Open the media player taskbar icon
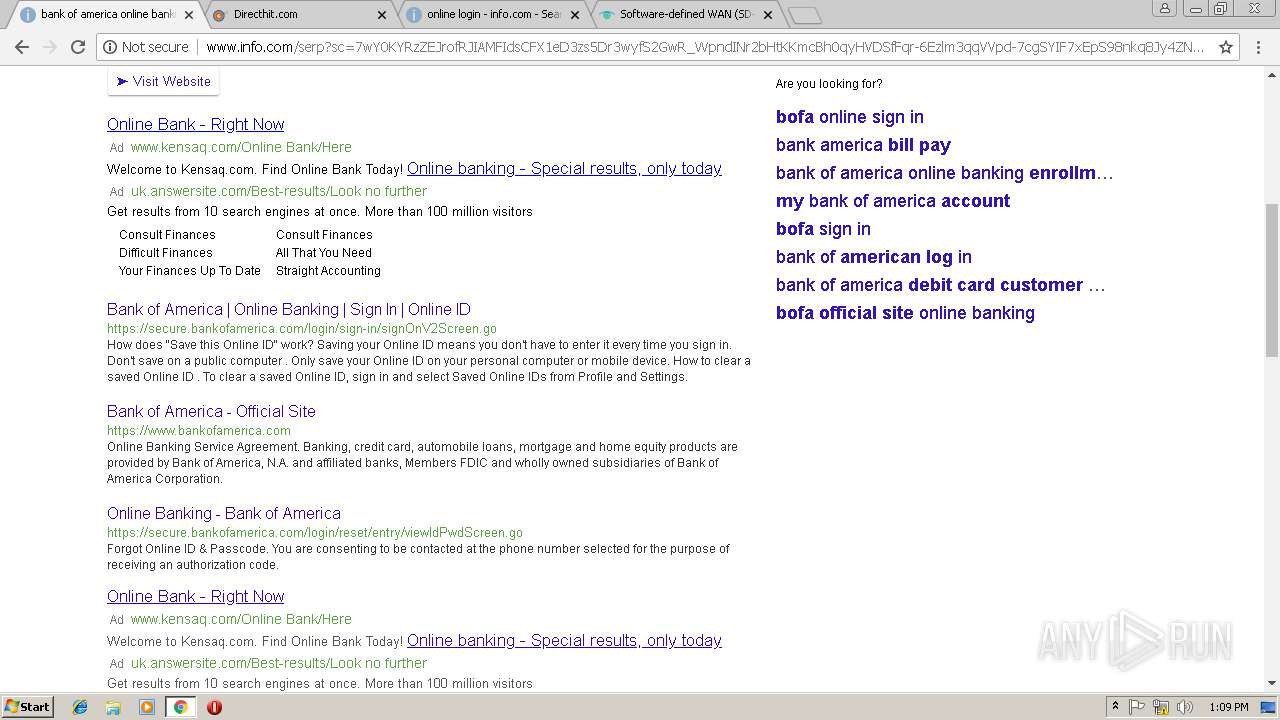This screenshot has width=1280, height=720. (x=147, y=707)
